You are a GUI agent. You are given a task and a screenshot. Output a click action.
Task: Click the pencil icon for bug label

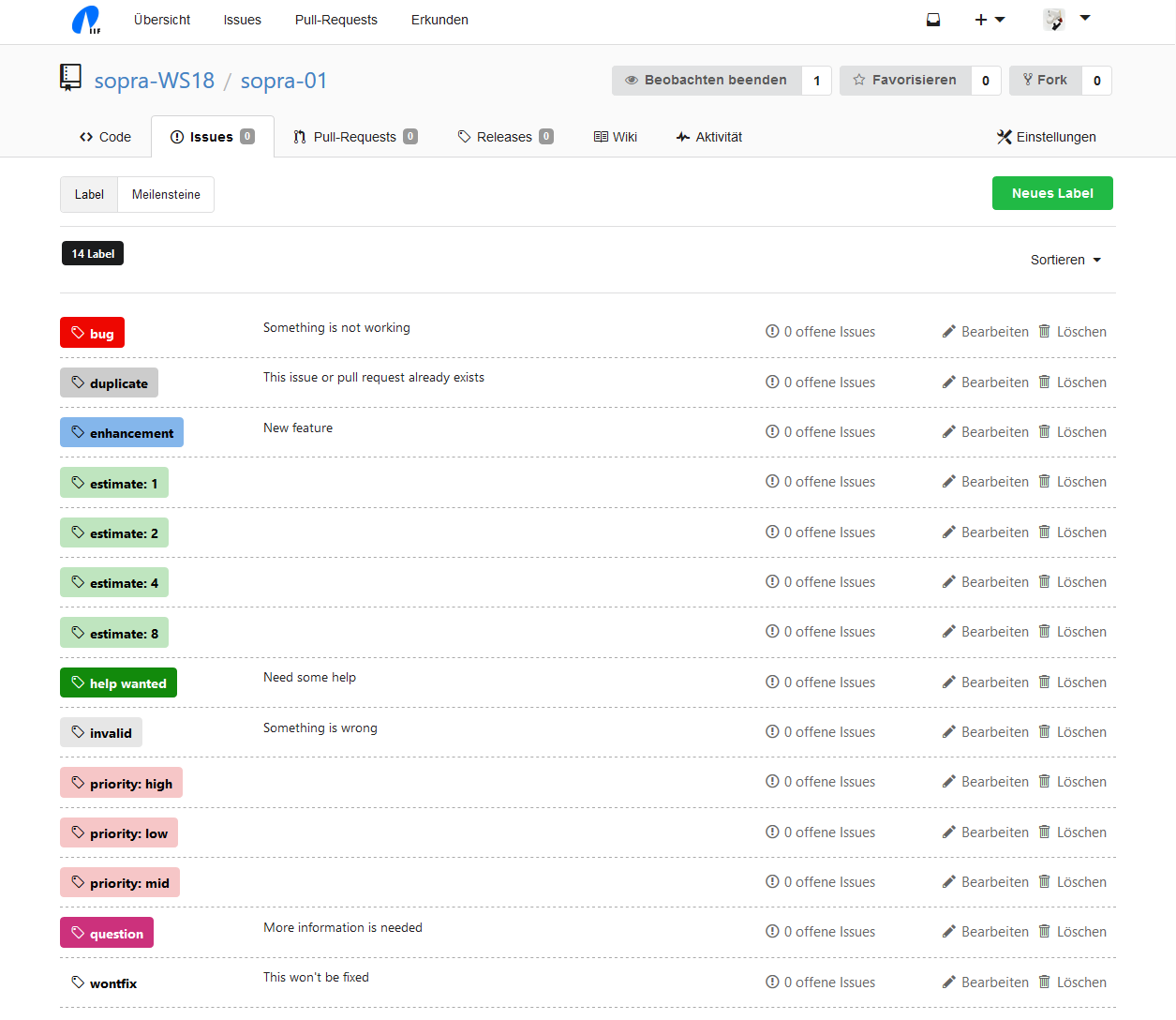coord(948,332)
